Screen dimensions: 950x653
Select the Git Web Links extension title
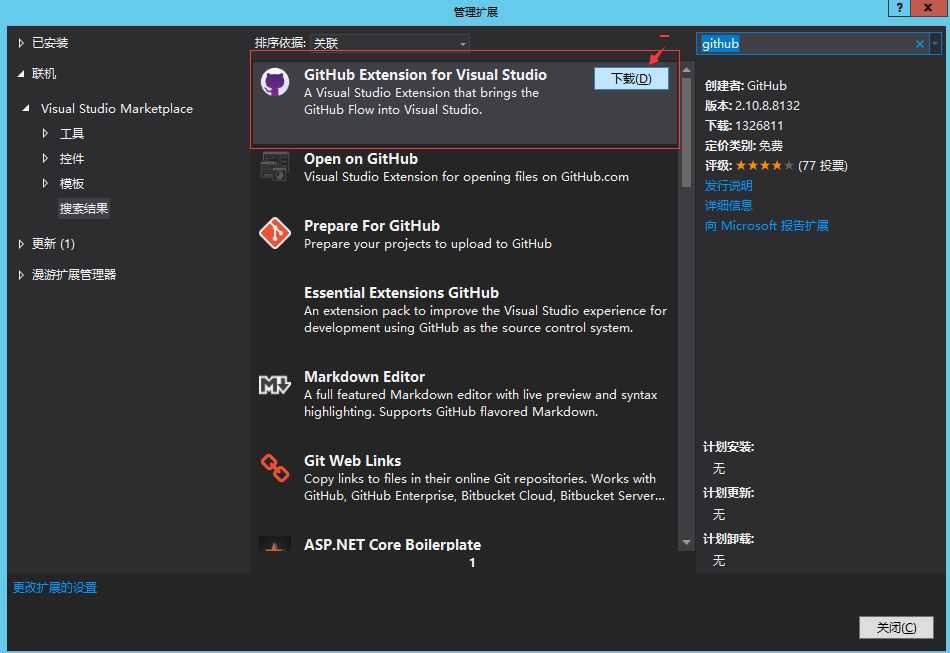point(353,461)
